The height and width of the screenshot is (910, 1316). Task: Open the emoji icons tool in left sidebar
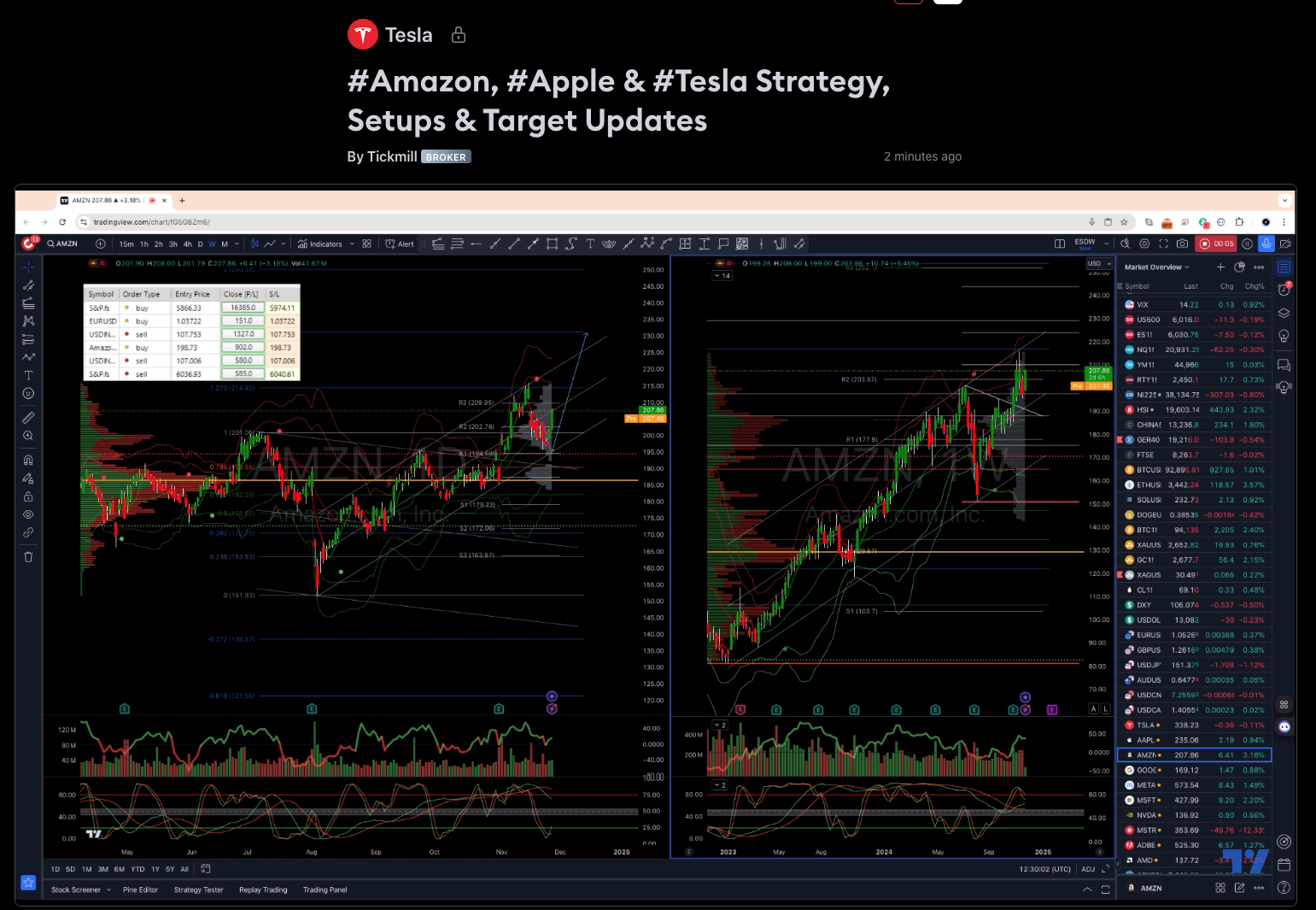pyautogui.click(x=28, y=393)
